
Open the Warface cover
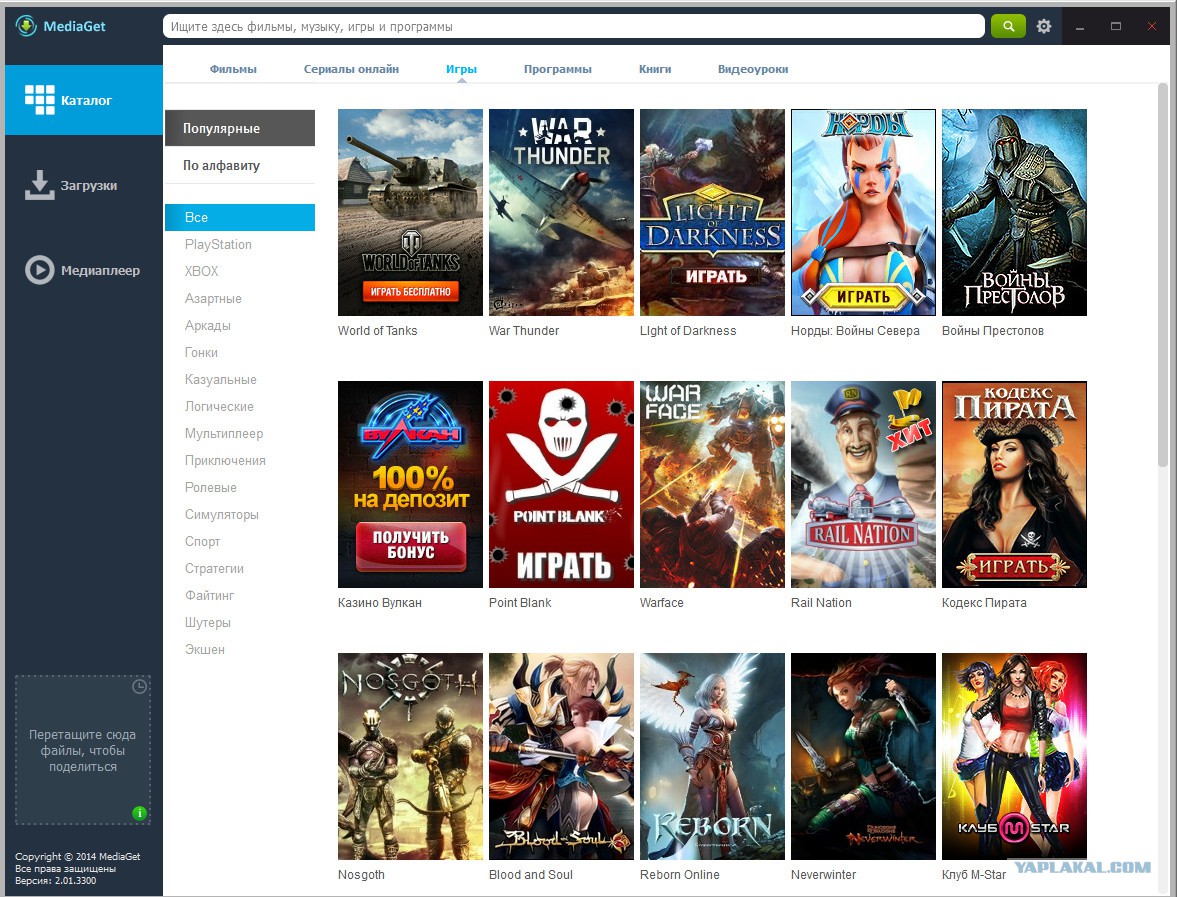[712, 484]
